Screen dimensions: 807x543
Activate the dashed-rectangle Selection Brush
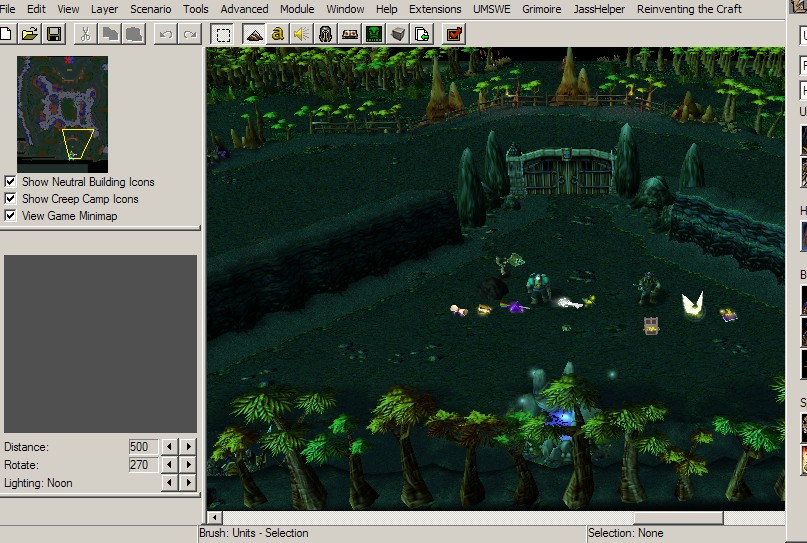pos(223,34)
